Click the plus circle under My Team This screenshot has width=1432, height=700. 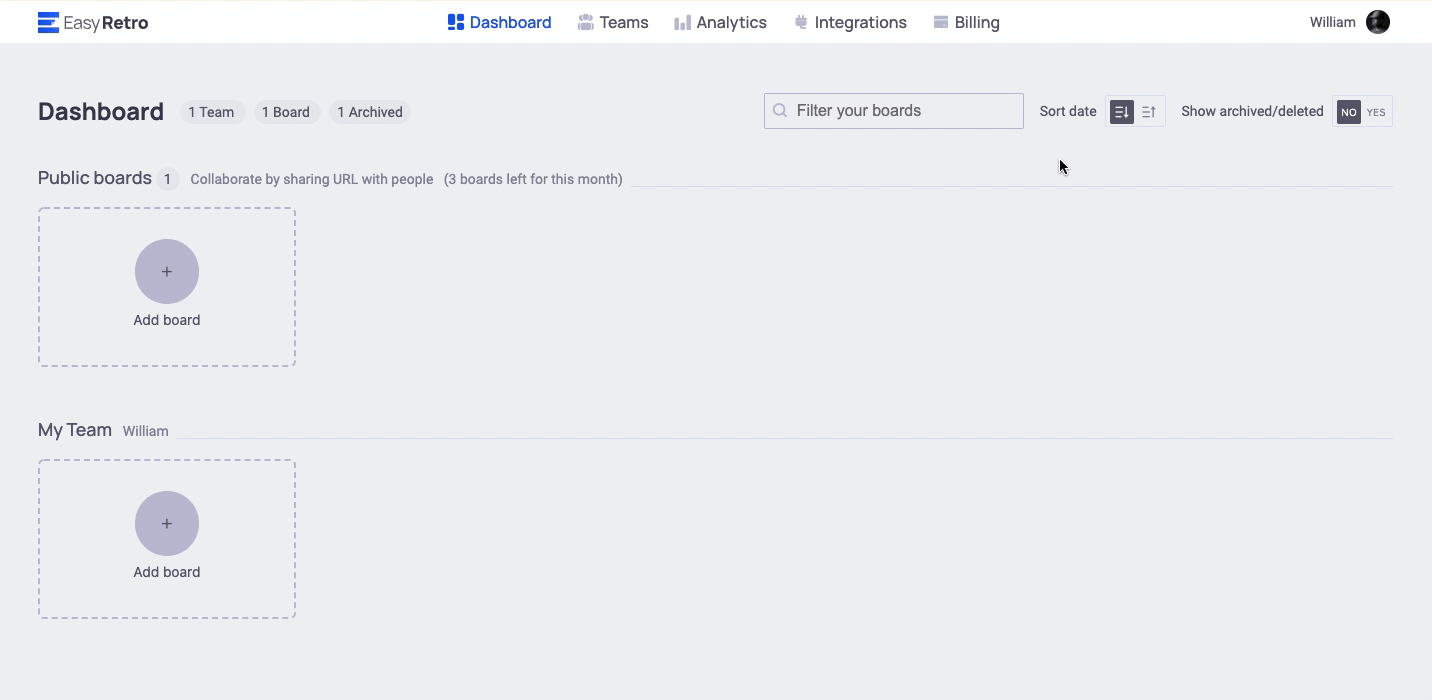167,523
